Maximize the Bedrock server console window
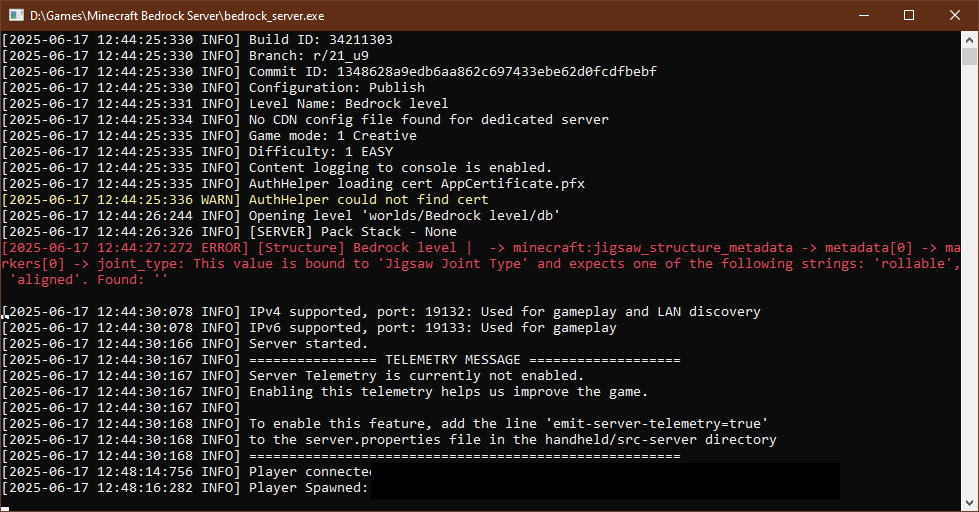The height and width of the screenshot is (512, 979). coord(909,15)
